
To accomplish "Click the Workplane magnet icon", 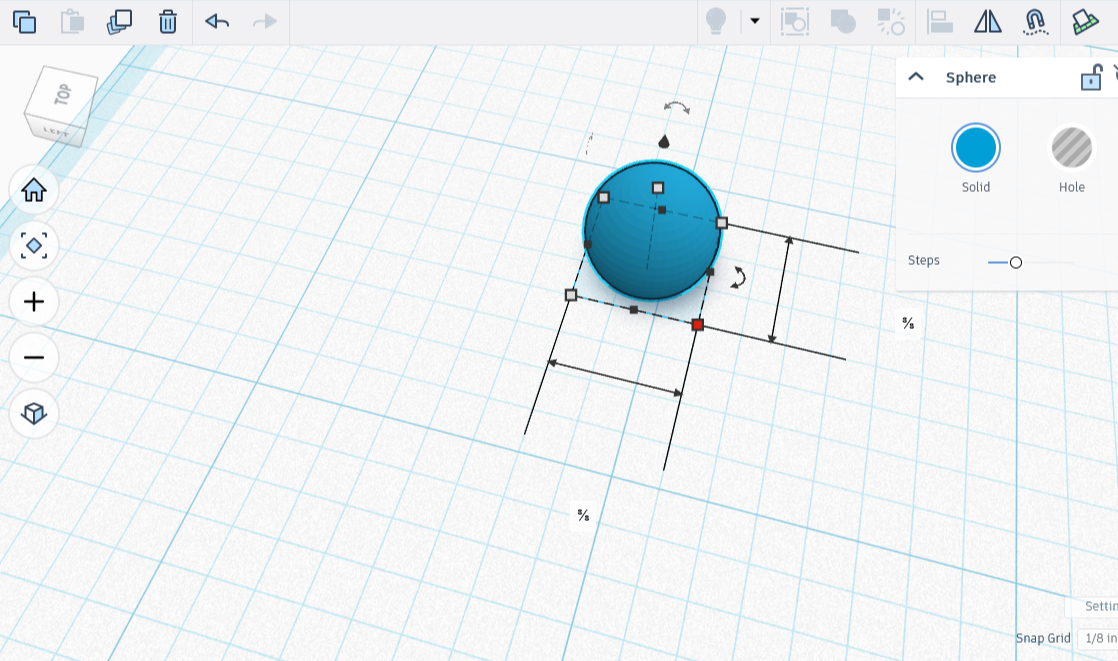I will (x=1036, y=21).
